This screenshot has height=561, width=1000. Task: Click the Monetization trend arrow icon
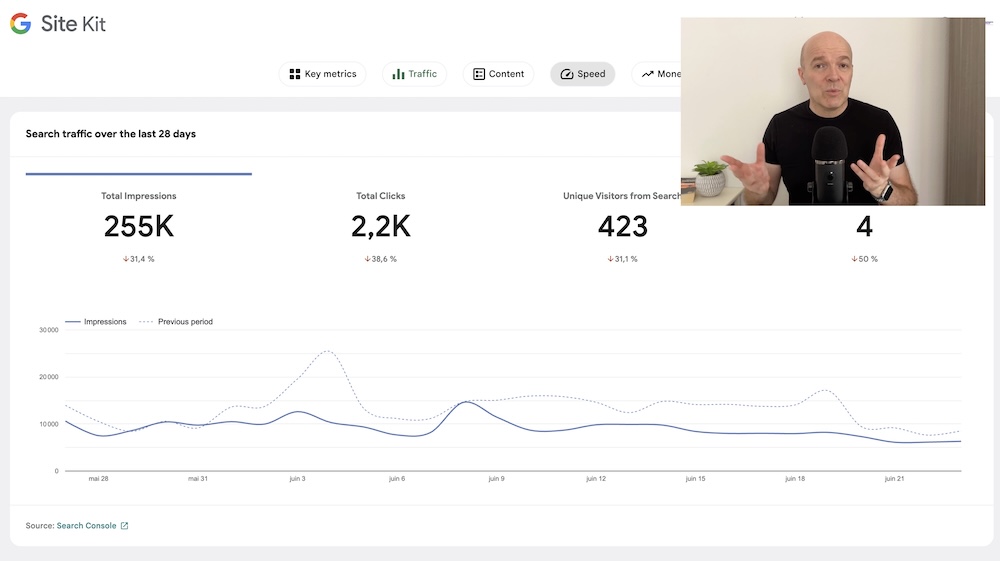[x=648, y=74]
